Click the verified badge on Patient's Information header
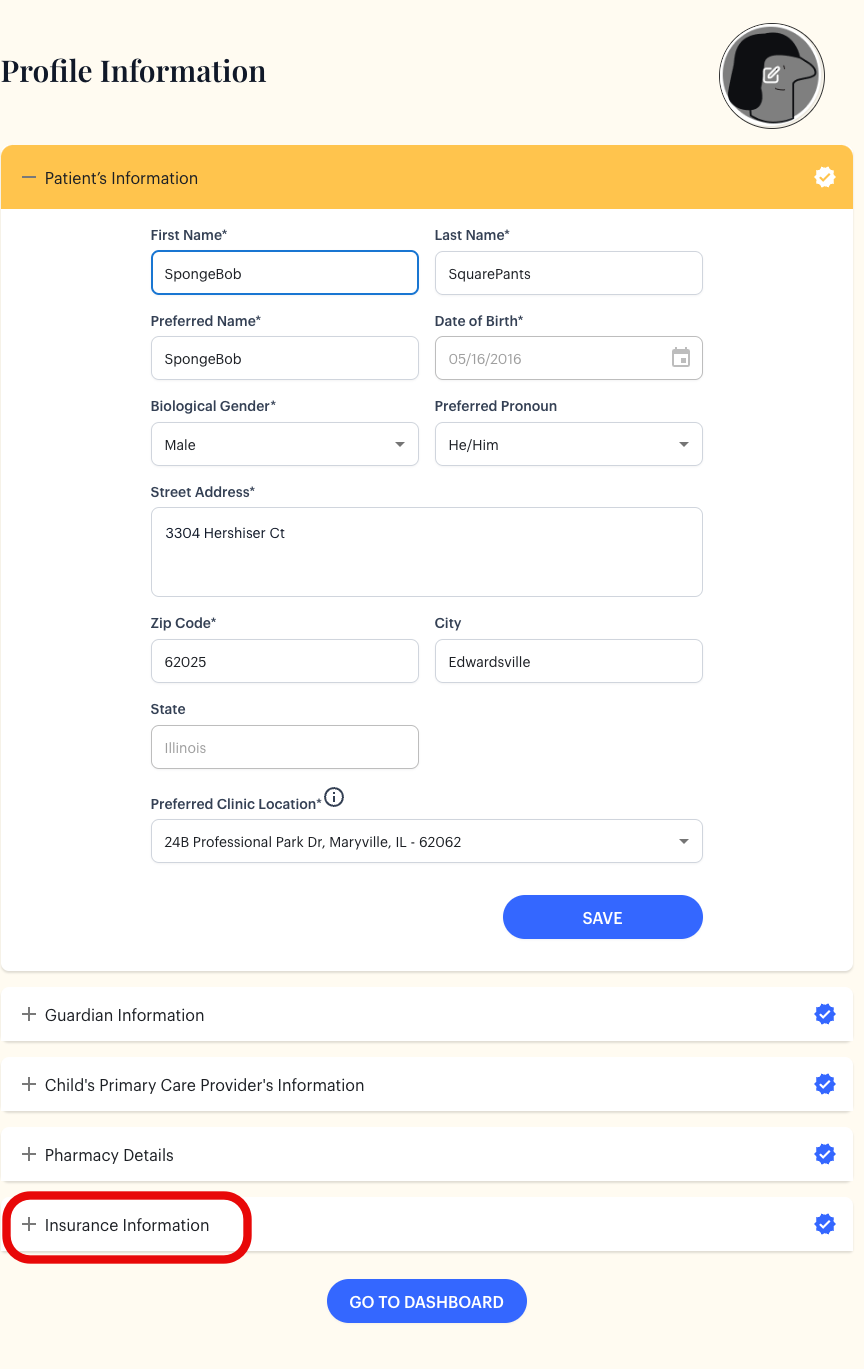The width and height of the screenshot is (864, 1369). (824, 177)
